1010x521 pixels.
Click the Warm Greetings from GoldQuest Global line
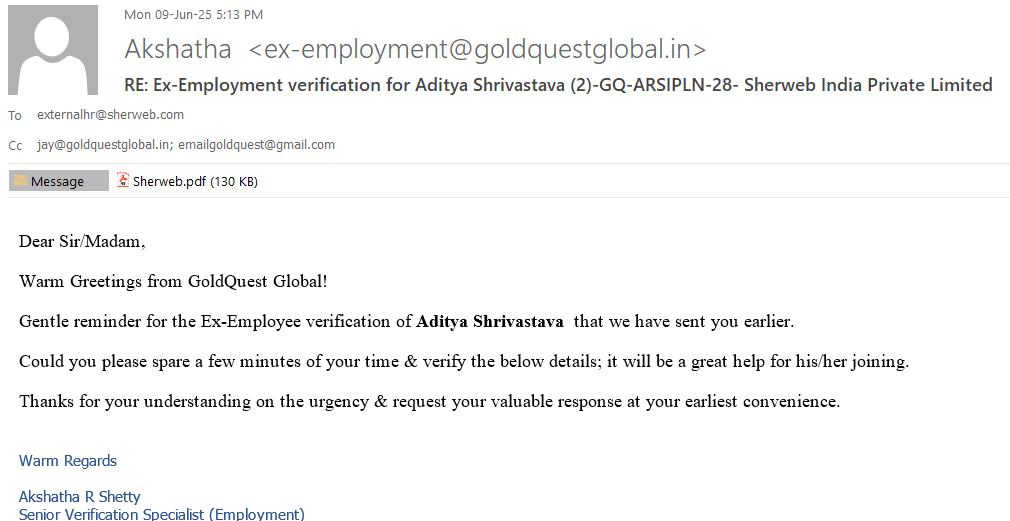pyautogui.click(x=173, y=282)
